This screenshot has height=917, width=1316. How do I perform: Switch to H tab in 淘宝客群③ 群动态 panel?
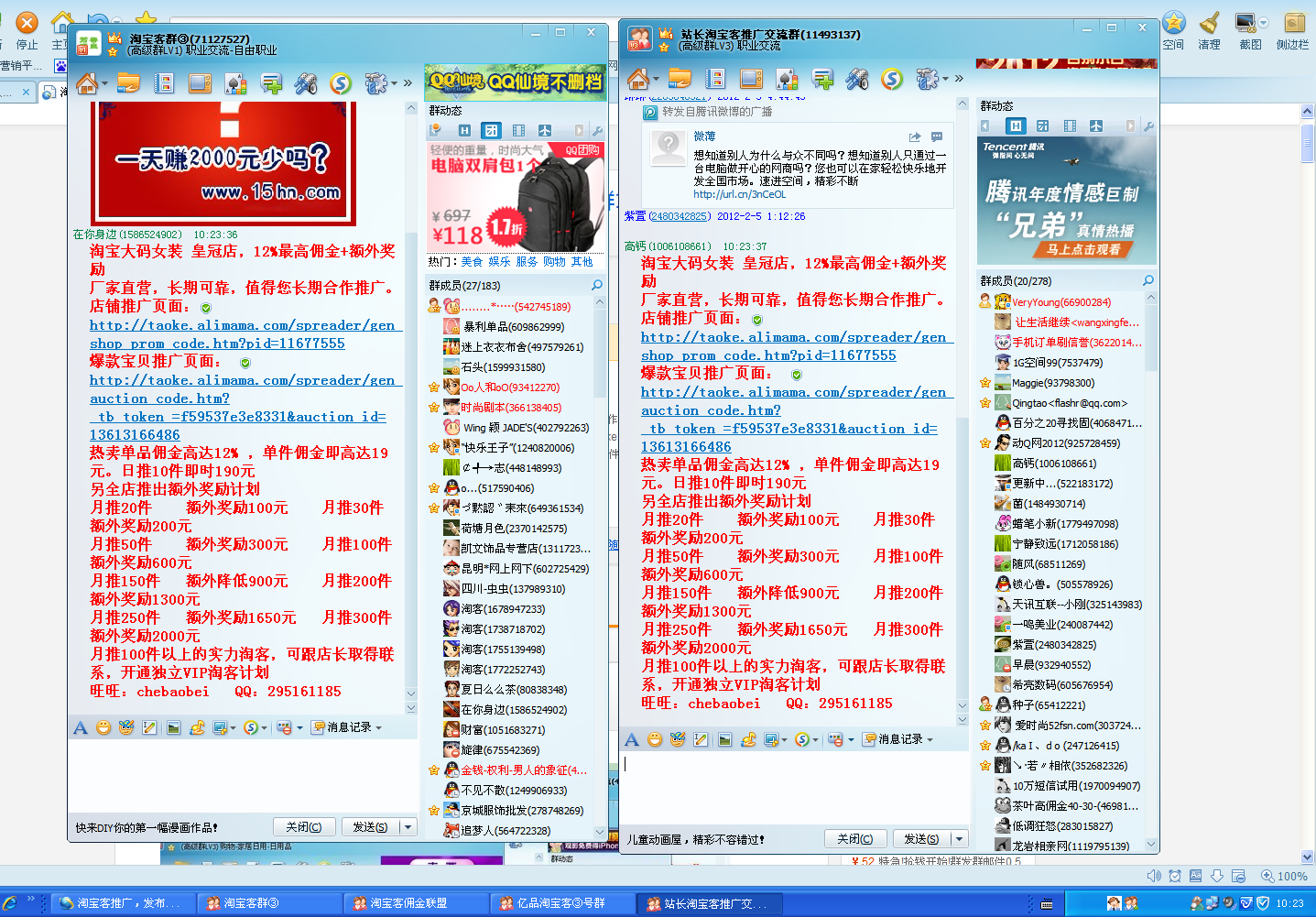(x=464, y=131)
